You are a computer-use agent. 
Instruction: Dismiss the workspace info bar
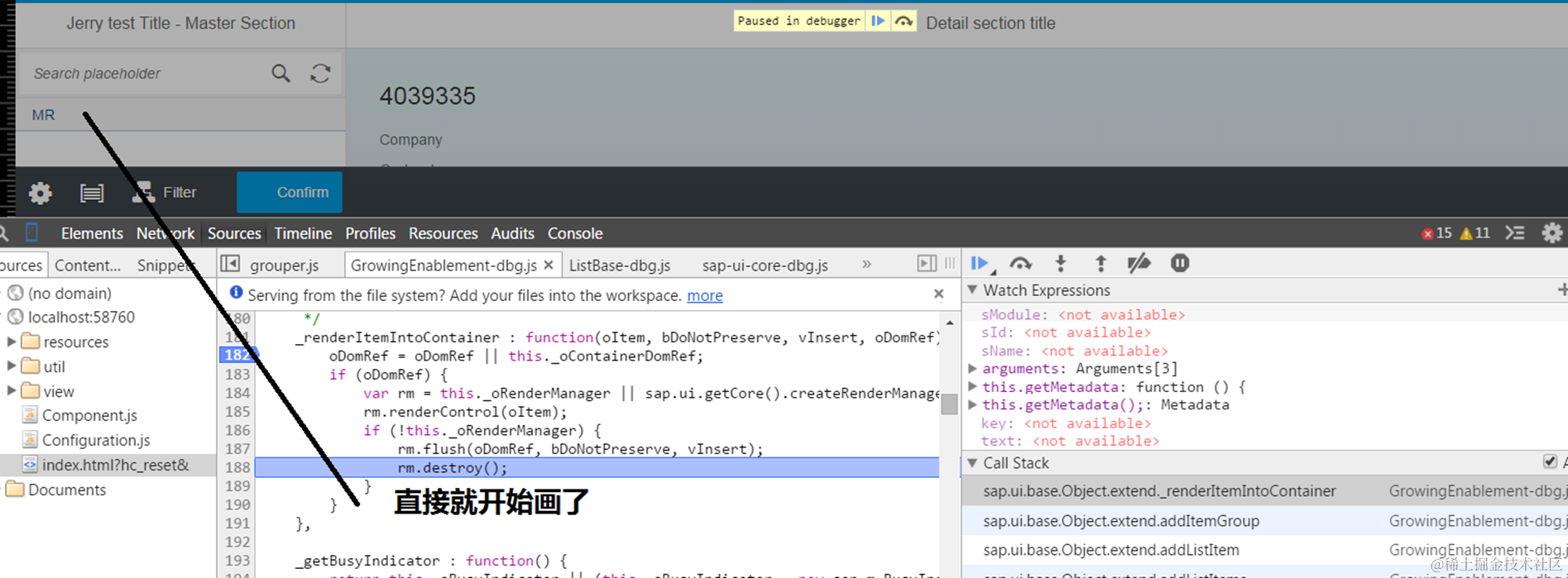(x=938, y=294)
